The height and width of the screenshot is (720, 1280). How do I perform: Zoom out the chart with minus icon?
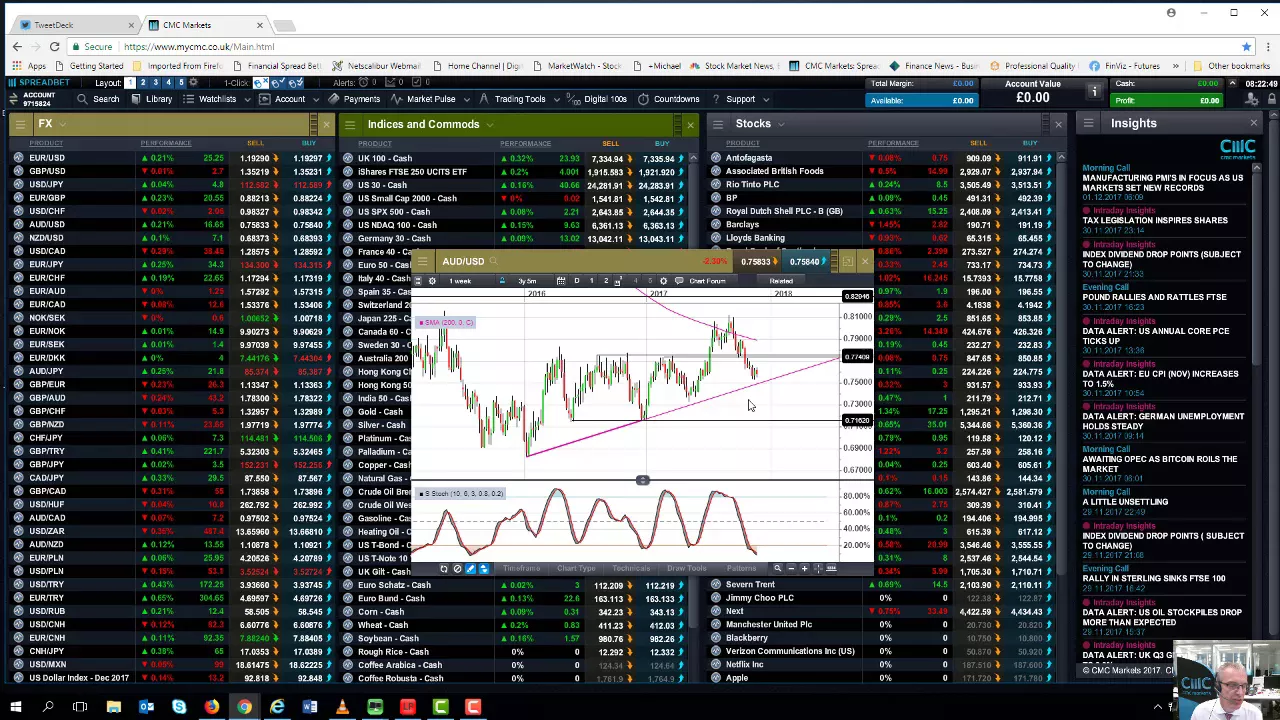(791, 568)
